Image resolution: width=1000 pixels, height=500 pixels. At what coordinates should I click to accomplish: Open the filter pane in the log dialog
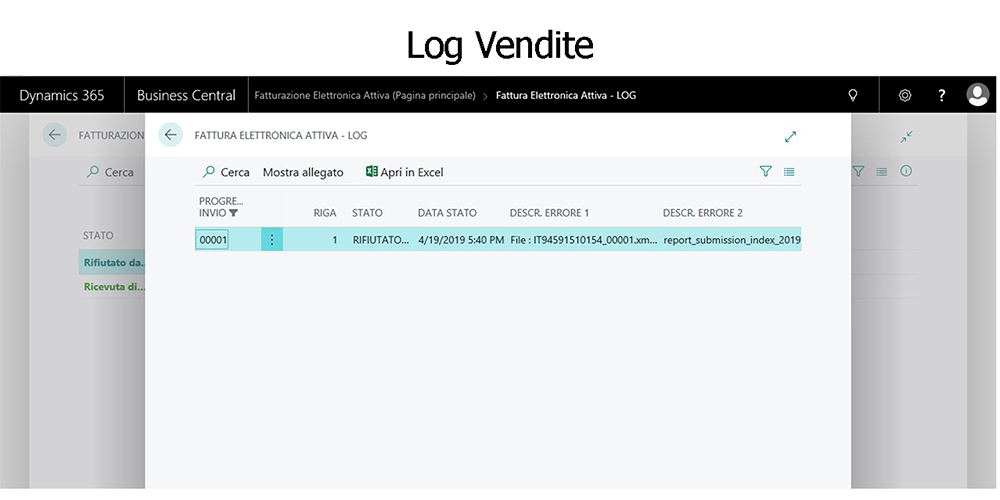click(x=765, y=172)
